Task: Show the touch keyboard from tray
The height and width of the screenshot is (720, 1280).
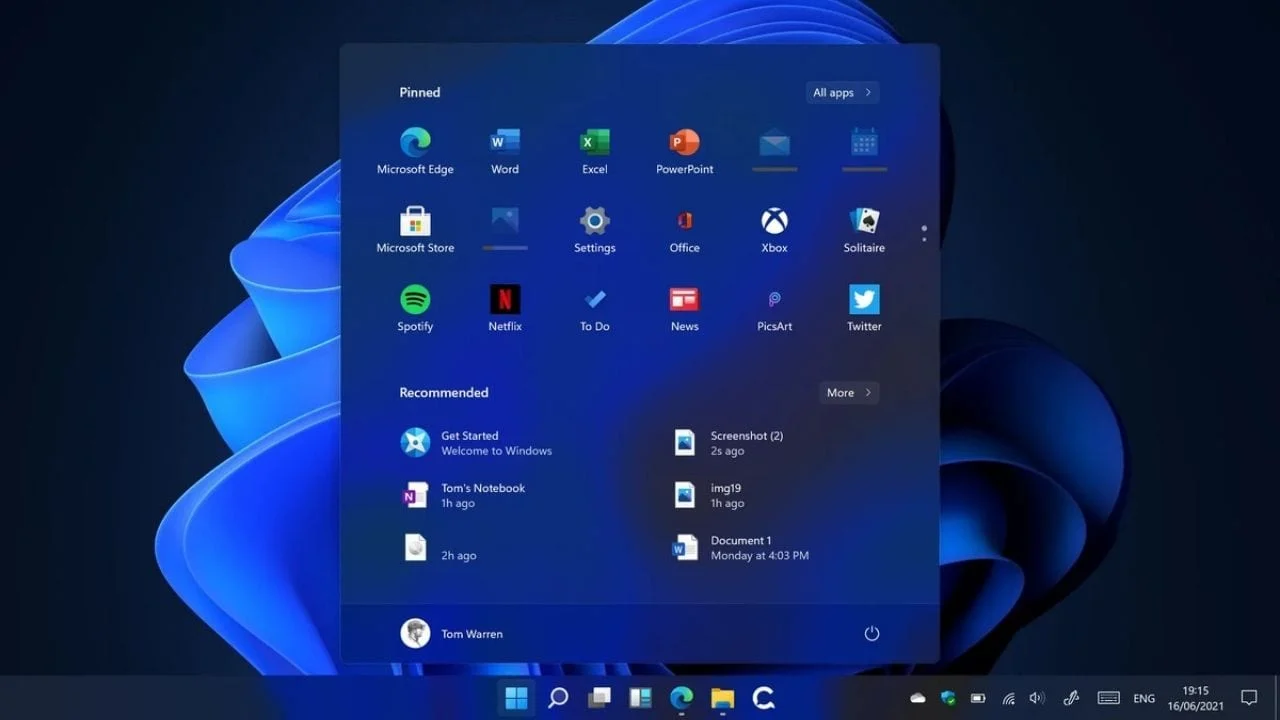Action: pyautogui.click(x=1108, y=698)
